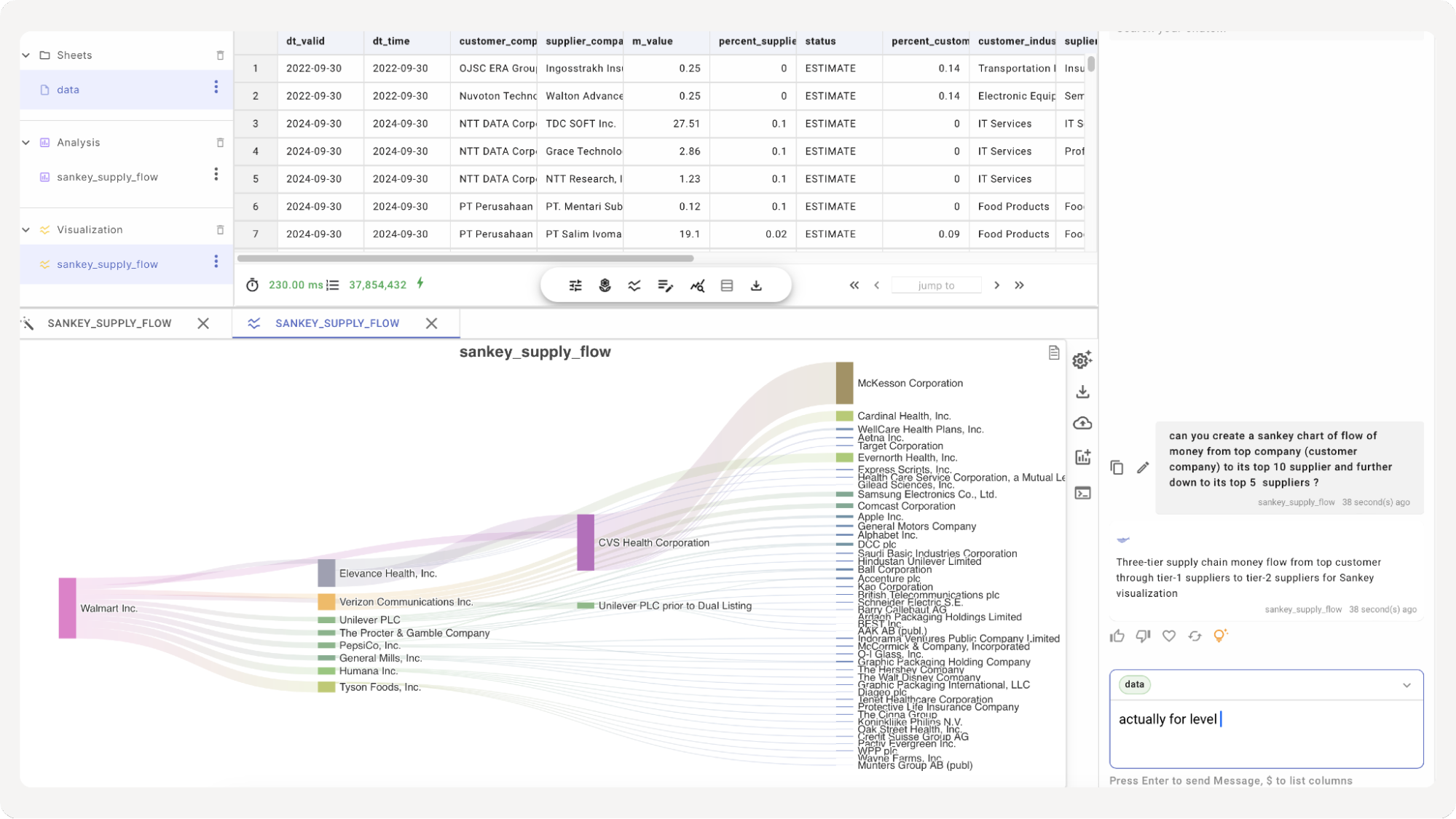Copy the user chat message
Viewport: 1456px width, 819px height.
(1117, 467)
